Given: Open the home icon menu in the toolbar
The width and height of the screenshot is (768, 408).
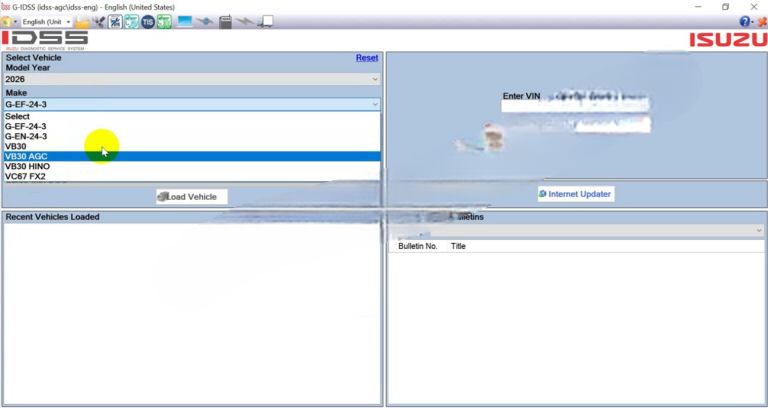Looking at the screenshot, I should (x=7, y=22).
